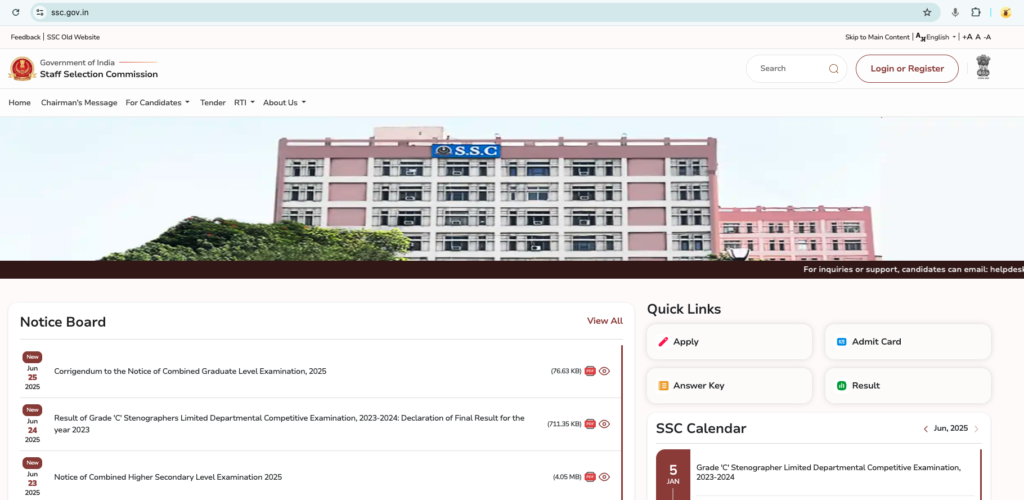The height and width of the screenshot is (500, 1024).
Task: Click the ssc.gov.in address bar
Action: [x=483, y=12]
